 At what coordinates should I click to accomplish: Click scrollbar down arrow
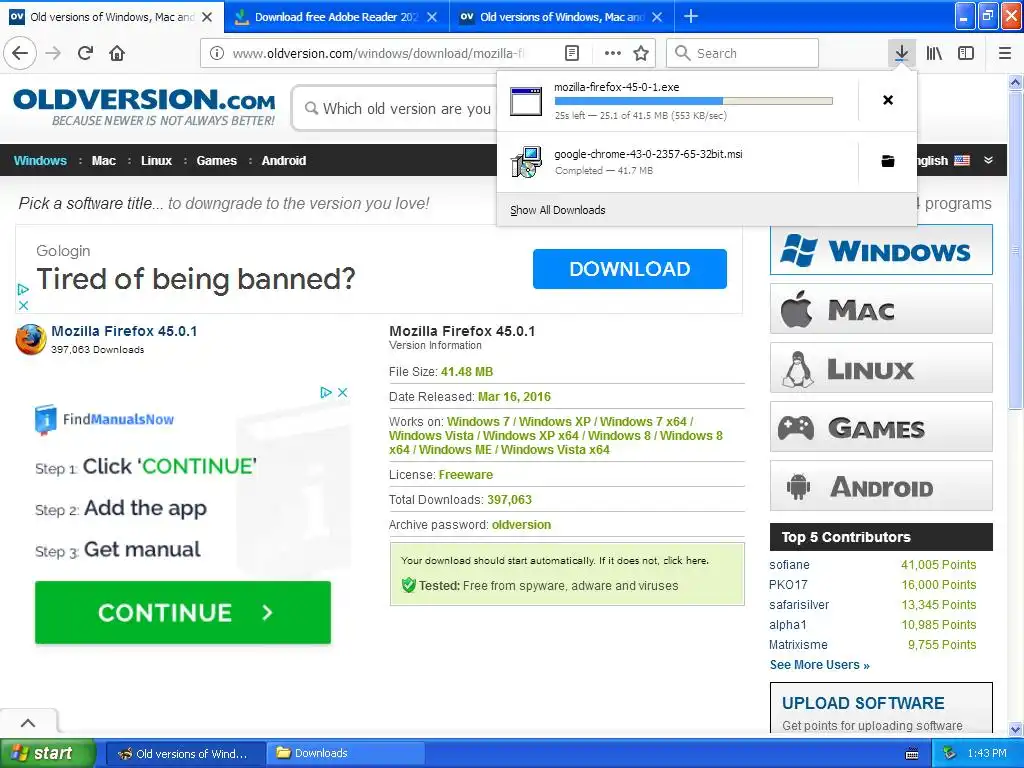(x=1015, y=729)
